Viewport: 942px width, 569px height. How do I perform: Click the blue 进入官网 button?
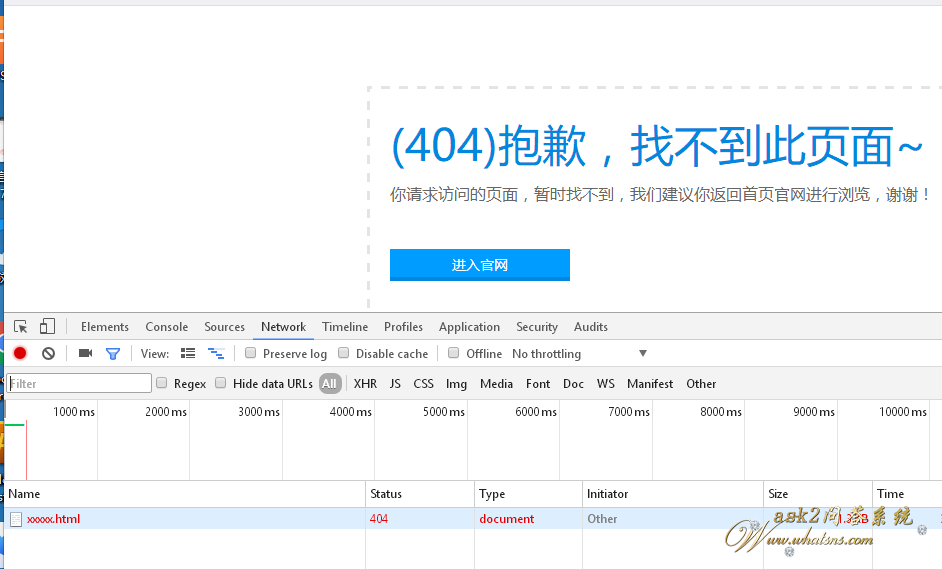480,265
